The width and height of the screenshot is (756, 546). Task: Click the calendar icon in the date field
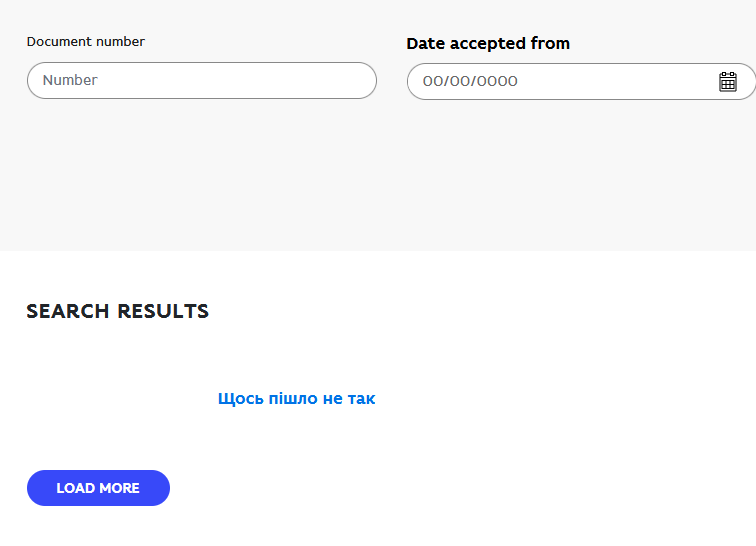pos(728,81)
